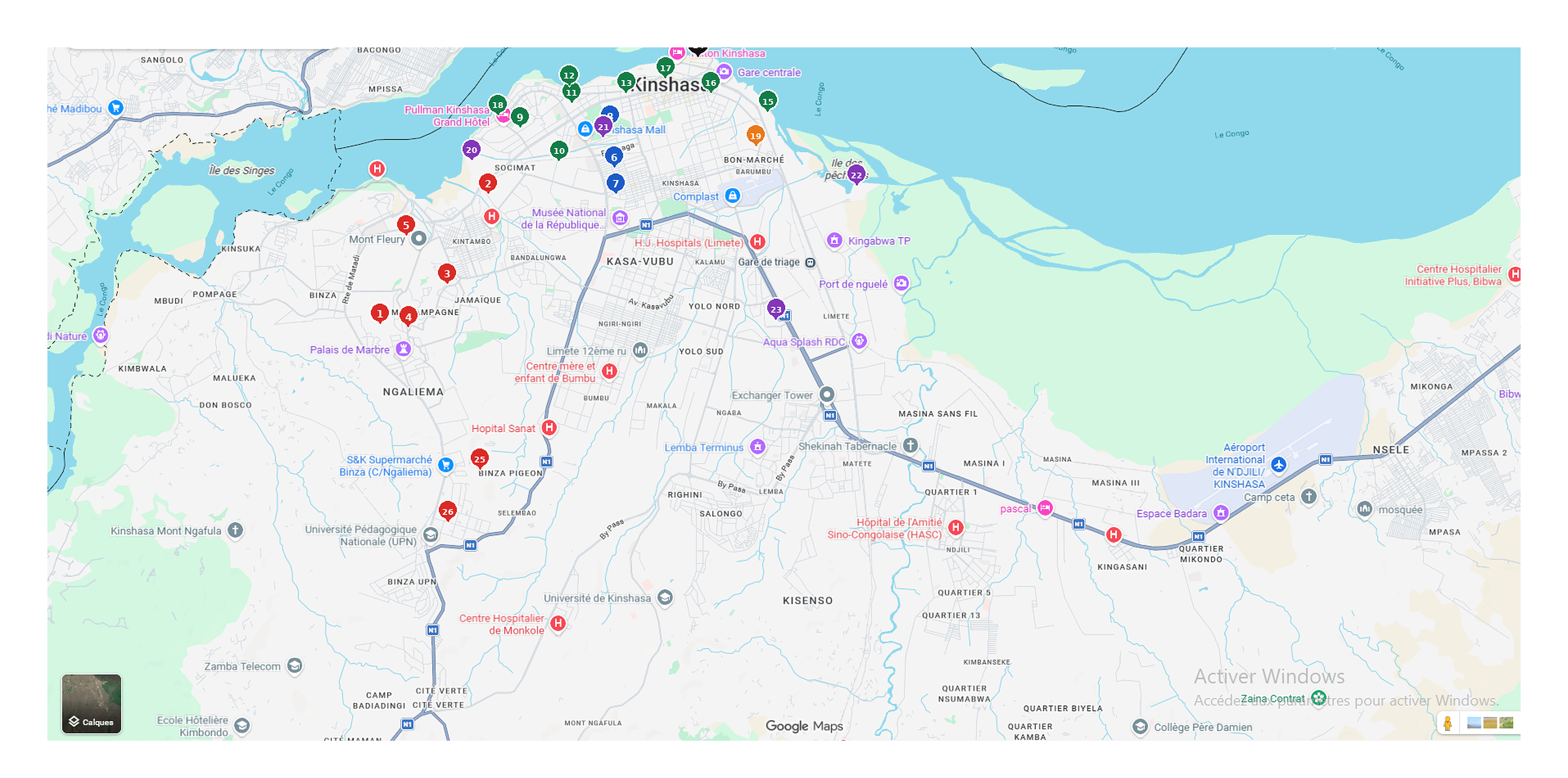Pick red map marker number 5
Viewport: 1568px width, 778px height.
point(406,225)
